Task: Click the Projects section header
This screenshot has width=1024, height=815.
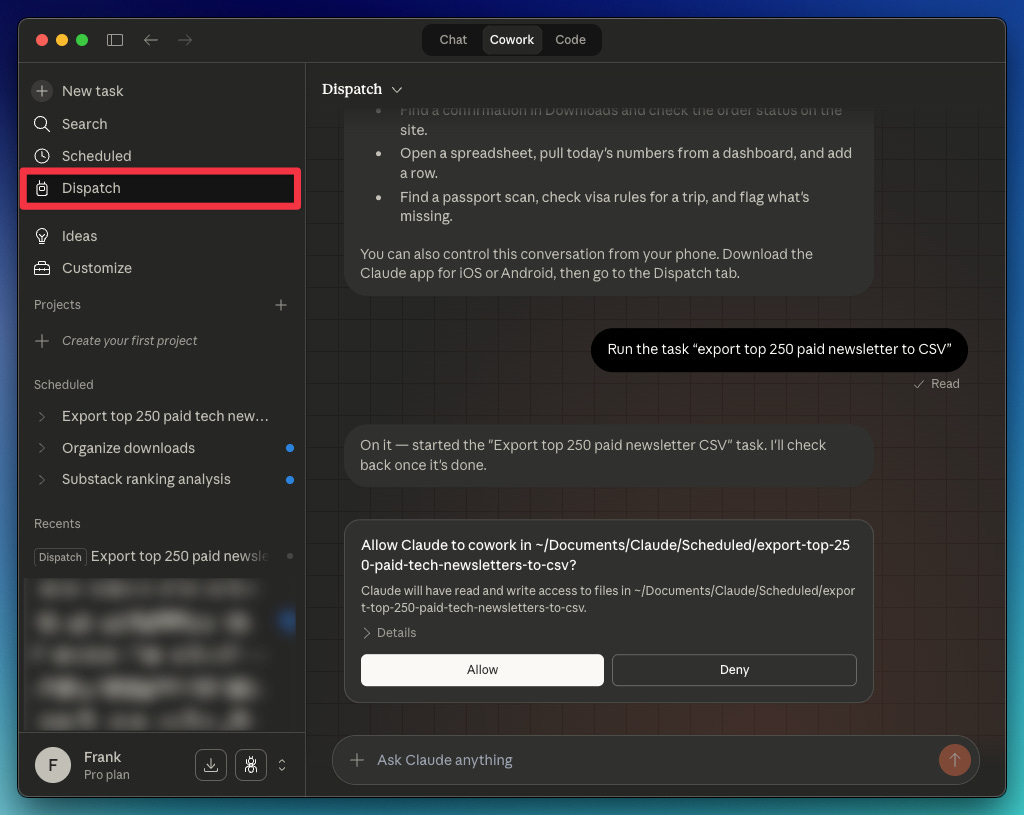Action: pos(57,305)
